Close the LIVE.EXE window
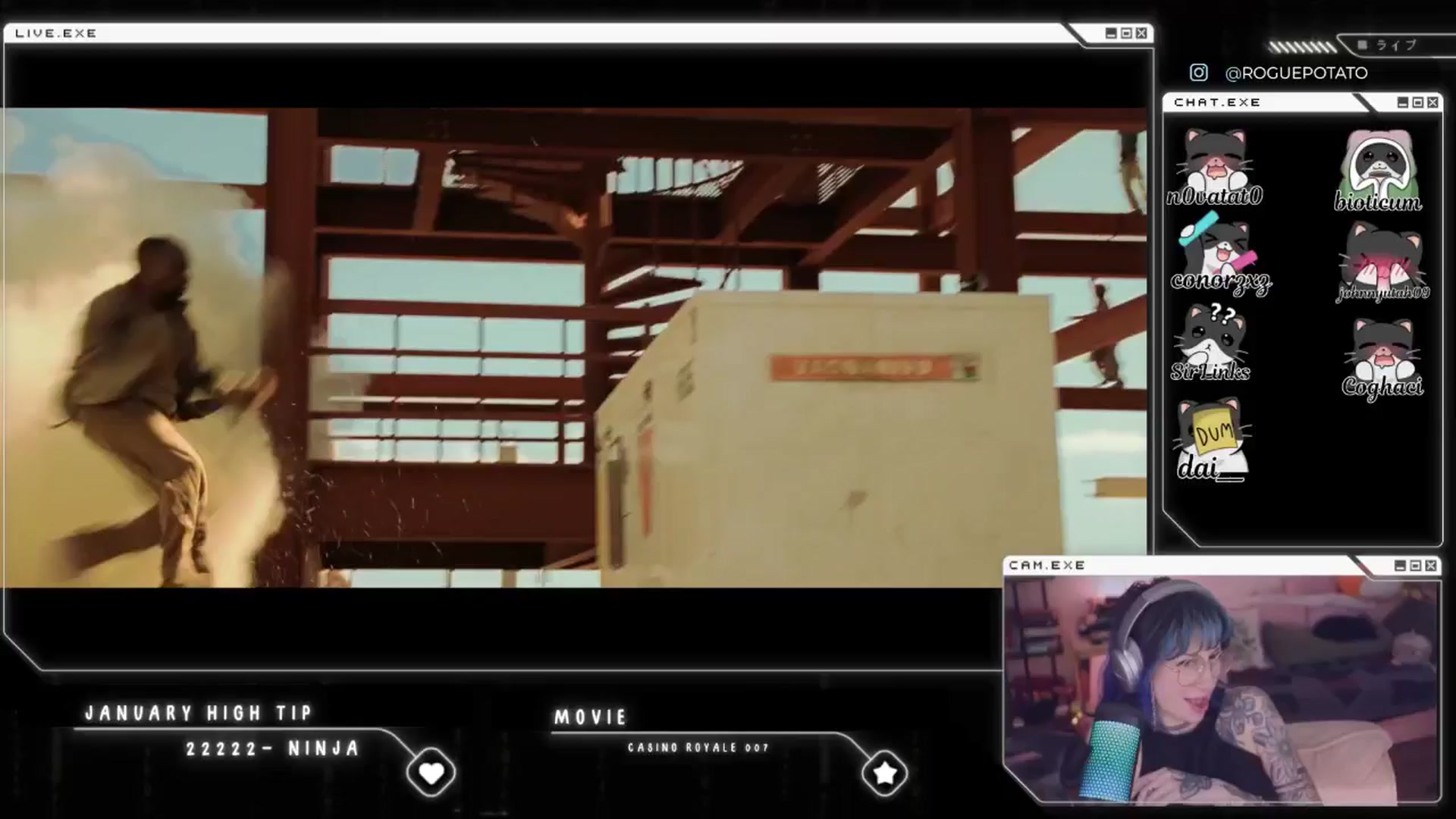Screen dimensions: 1456x819 (1141, 33)
